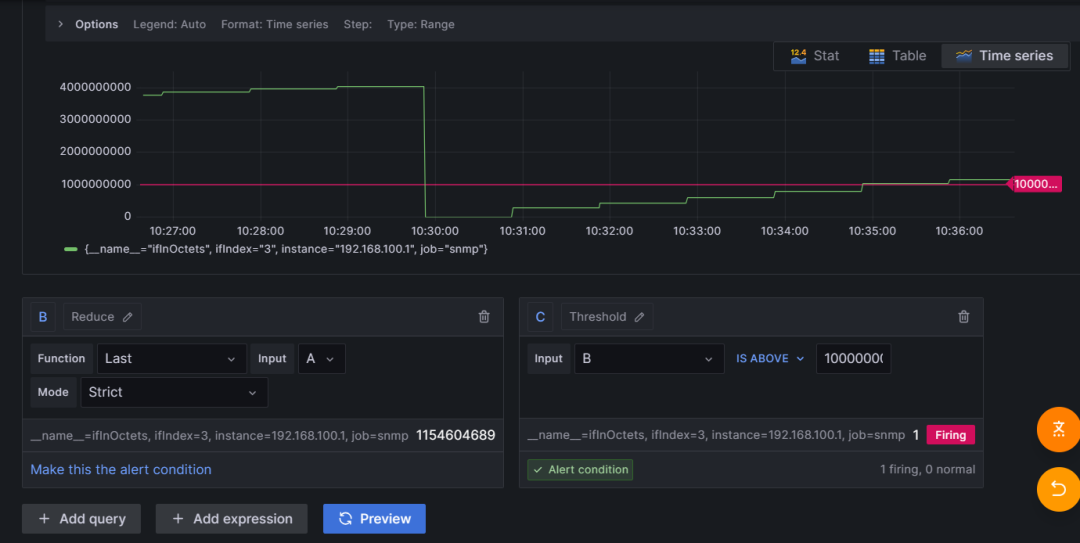
Task: Click the orange translate floating button
Action: point(1059,429)
